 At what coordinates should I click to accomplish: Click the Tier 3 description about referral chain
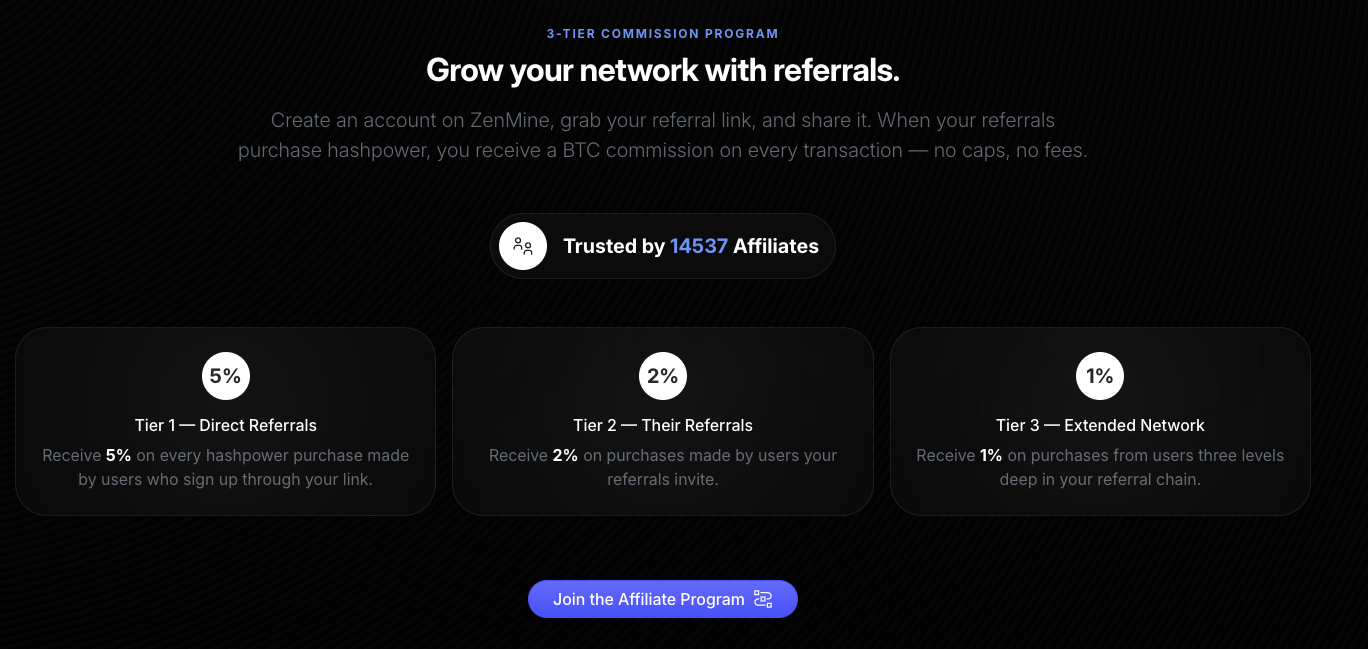(x=1100, y=468)
